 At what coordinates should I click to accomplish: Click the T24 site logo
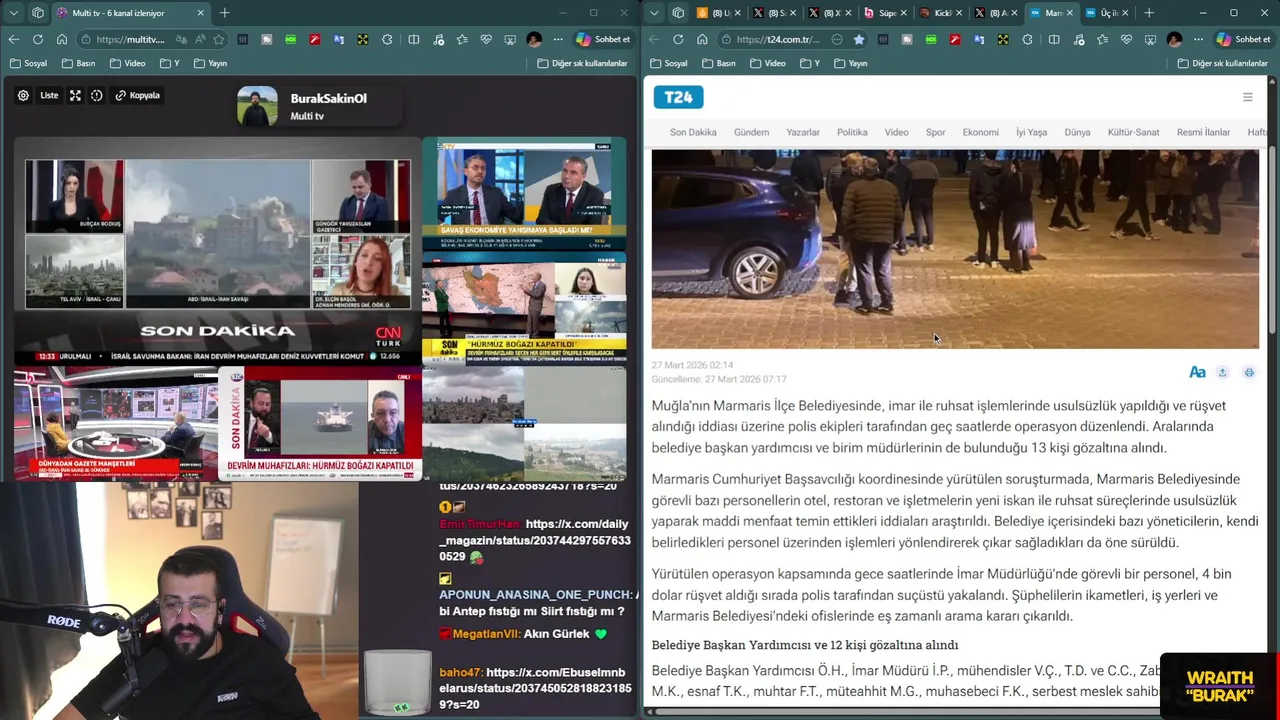click(678, 97)
